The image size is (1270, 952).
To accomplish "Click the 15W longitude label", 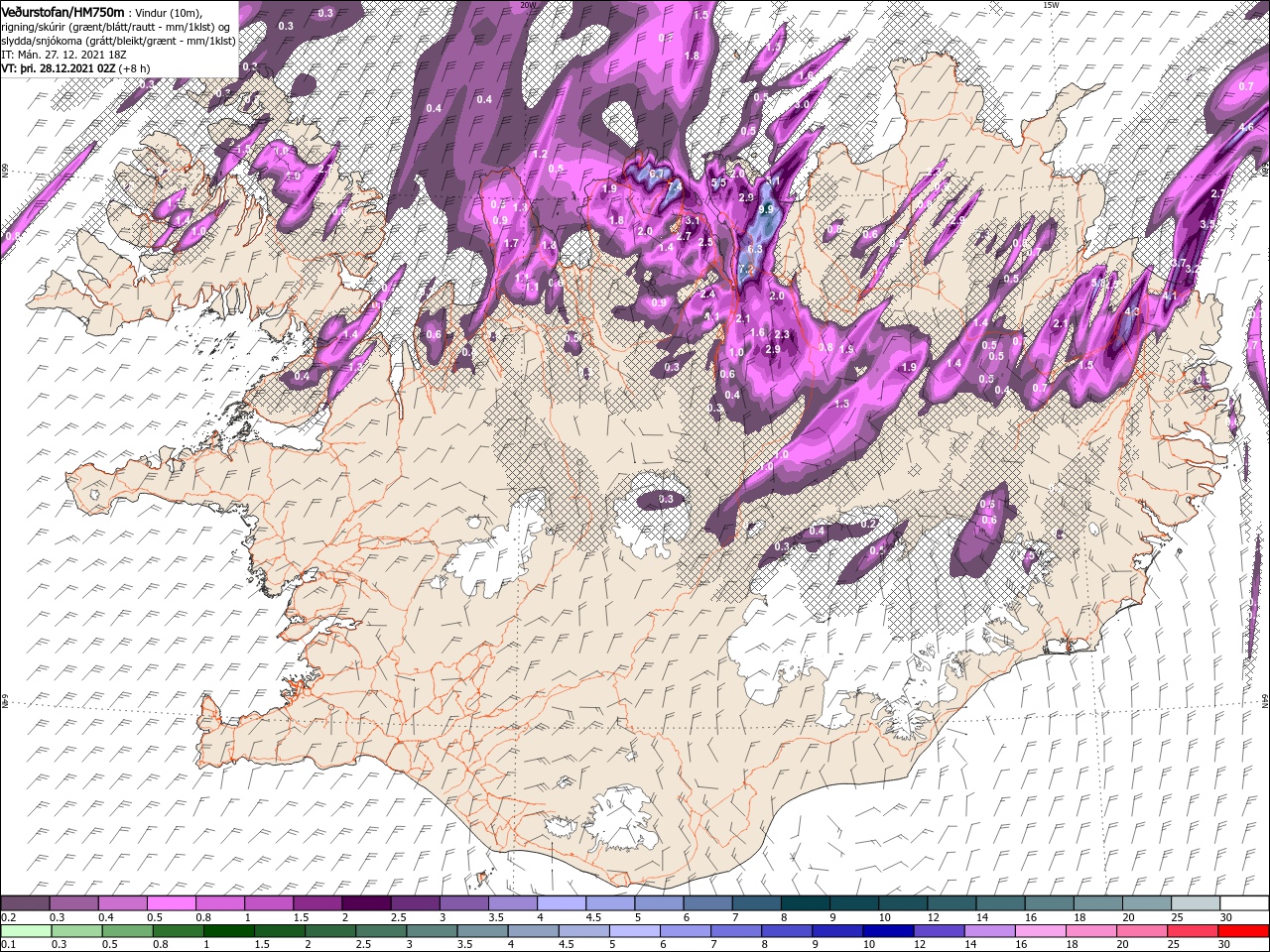I will 1051,5.
